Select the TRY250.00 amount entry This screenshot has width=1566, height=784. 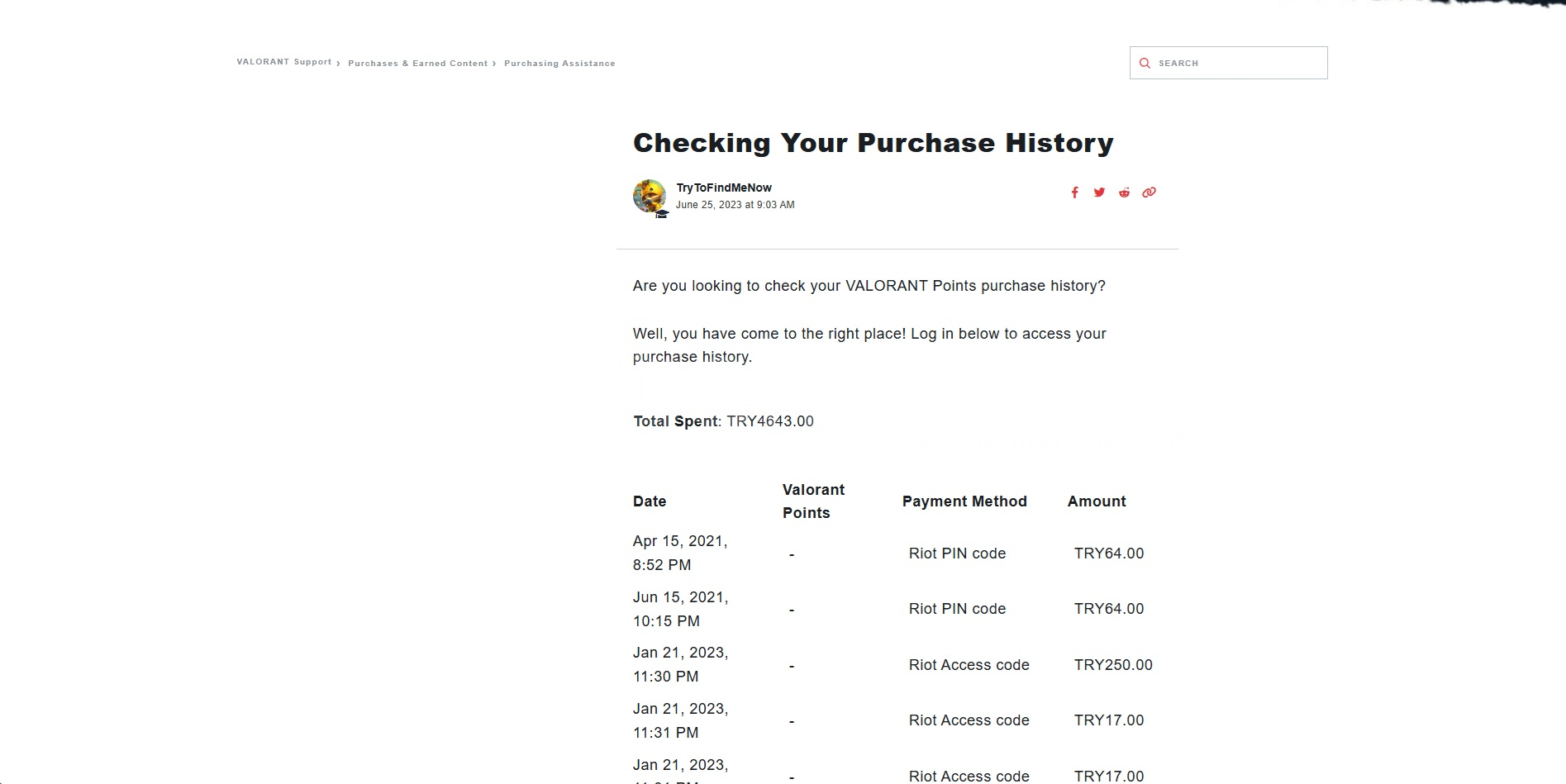(1113, 665)
